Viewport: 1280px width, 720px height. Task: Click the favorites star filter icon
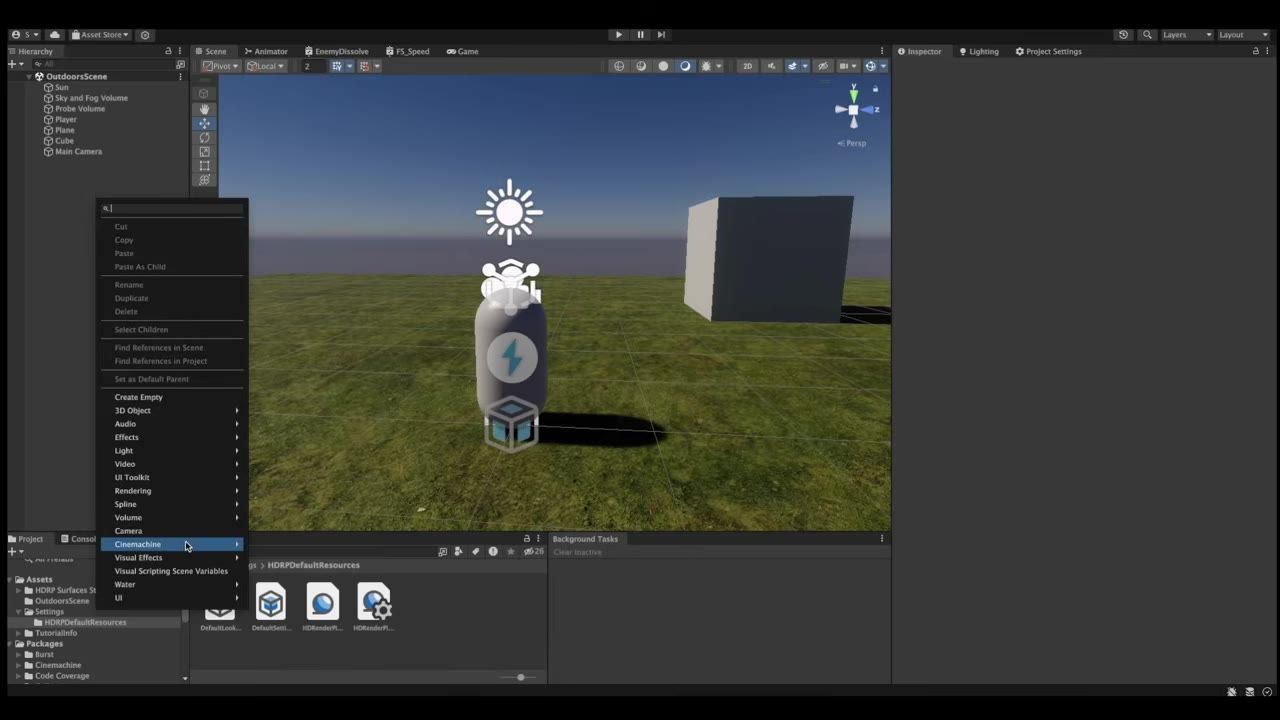tap(511, 551)
